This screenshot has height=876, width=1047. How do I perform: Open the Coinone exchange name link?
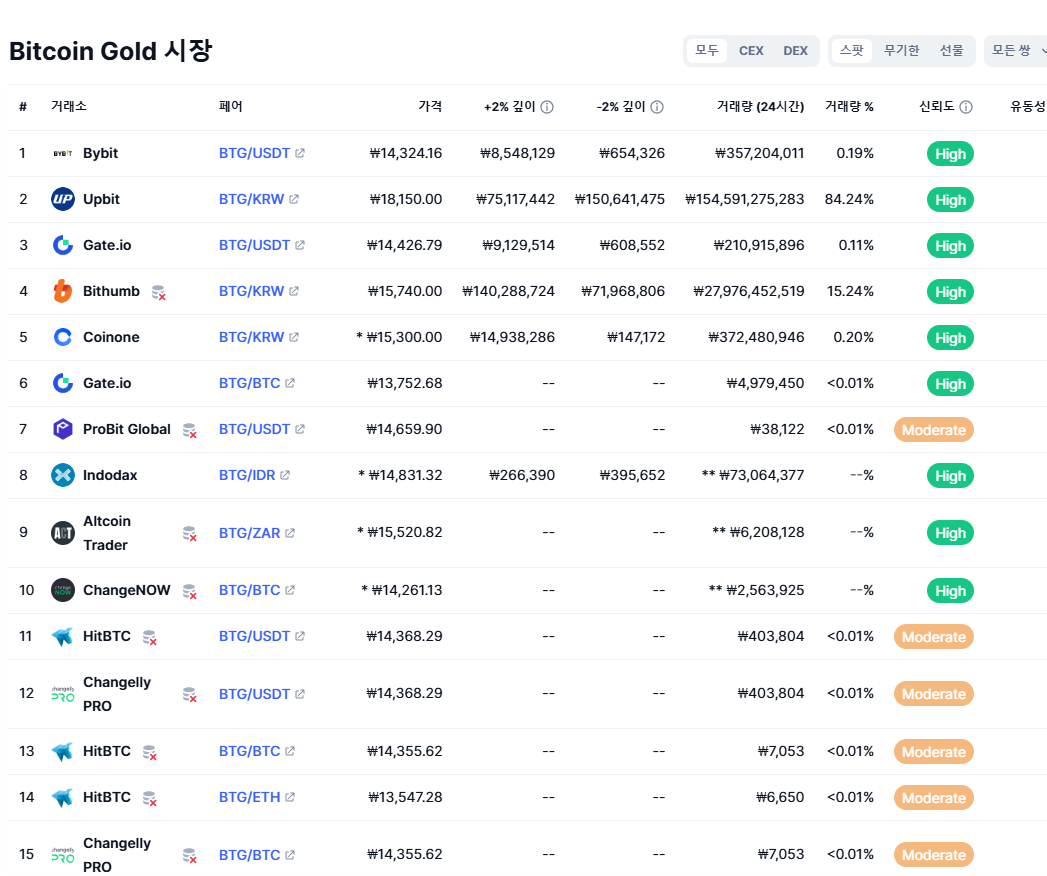[x=111, y=337]
